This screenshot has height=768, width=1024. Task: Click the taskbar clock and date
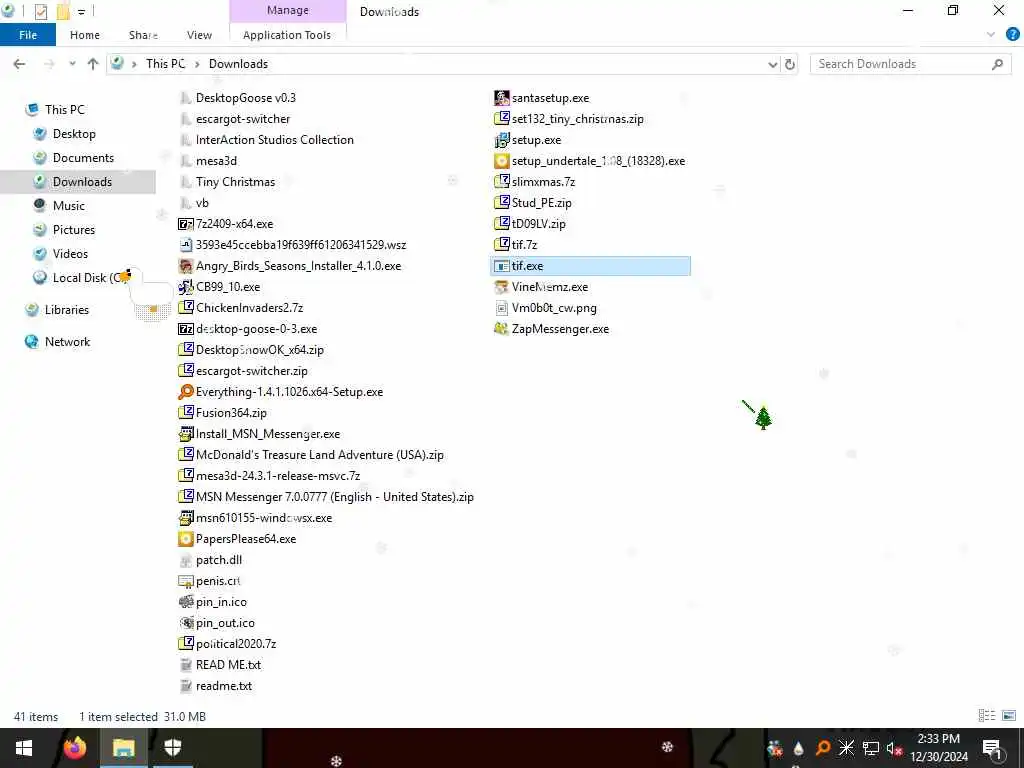(938, 748)
